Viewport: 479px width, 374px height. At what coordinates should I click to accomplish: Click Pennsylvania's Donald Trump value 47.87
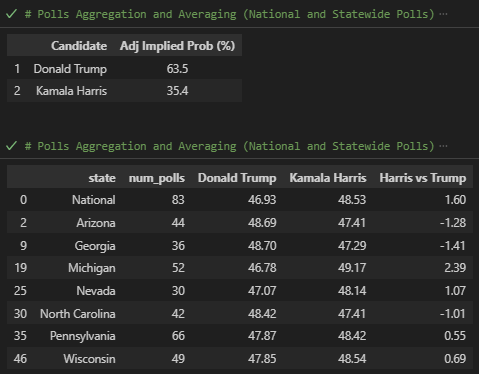pyautogui.click(x=262, y=336)
